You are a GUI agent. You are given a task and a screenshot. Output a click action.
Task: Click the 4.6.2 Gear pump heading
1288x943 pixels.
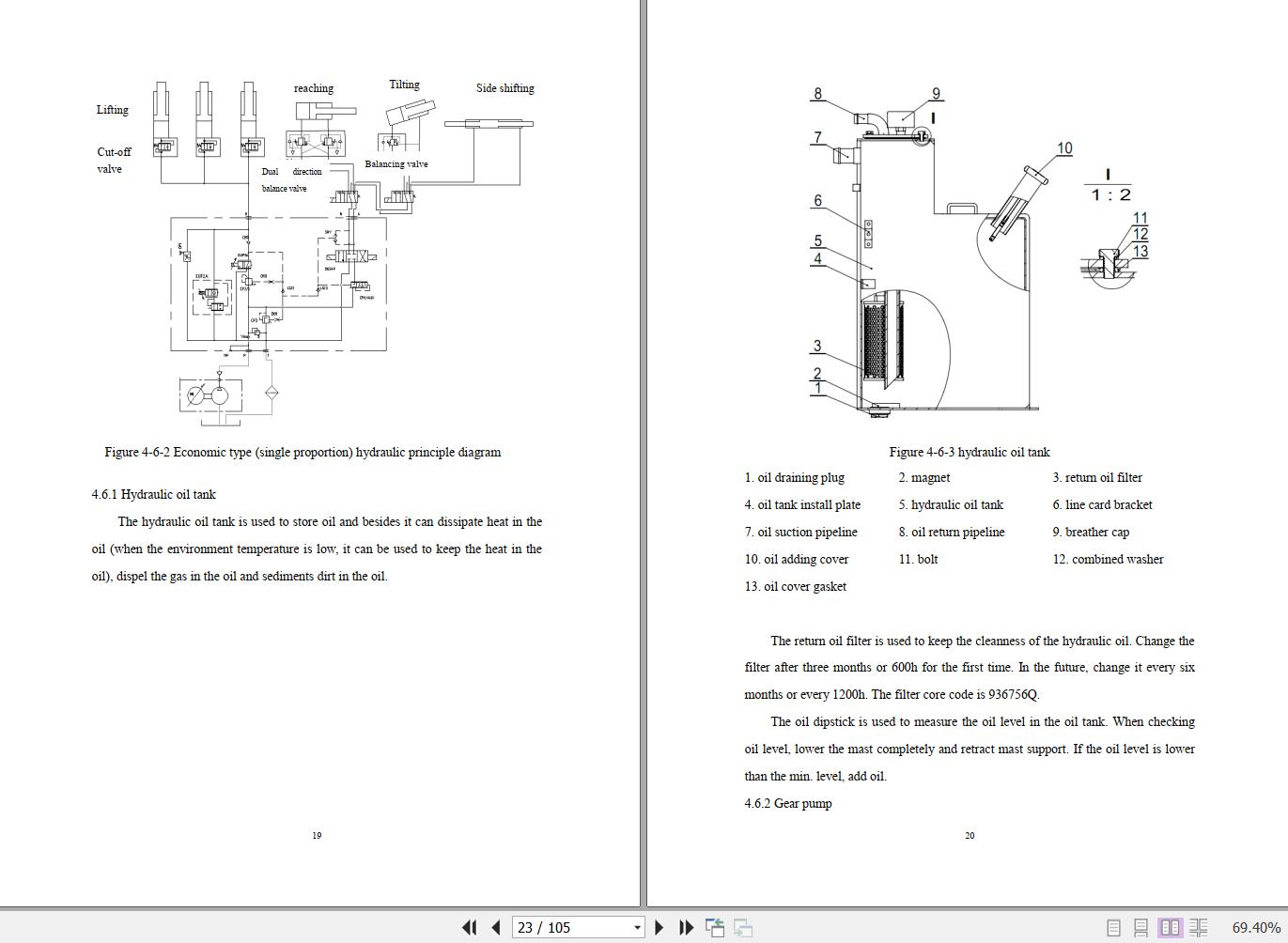(x=787, y=803)
